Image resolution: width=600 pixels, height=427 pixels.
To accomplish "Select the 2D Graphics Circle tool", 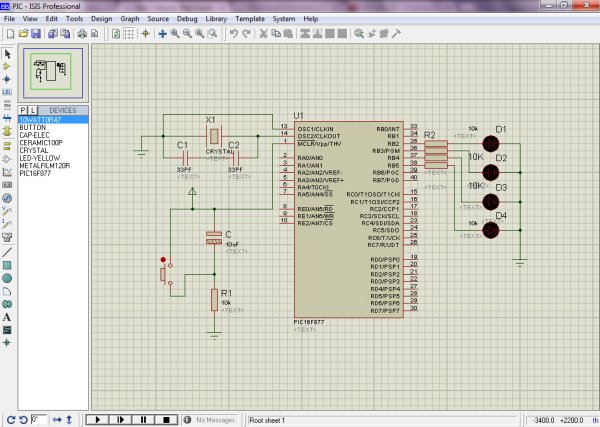I will 7,277.
